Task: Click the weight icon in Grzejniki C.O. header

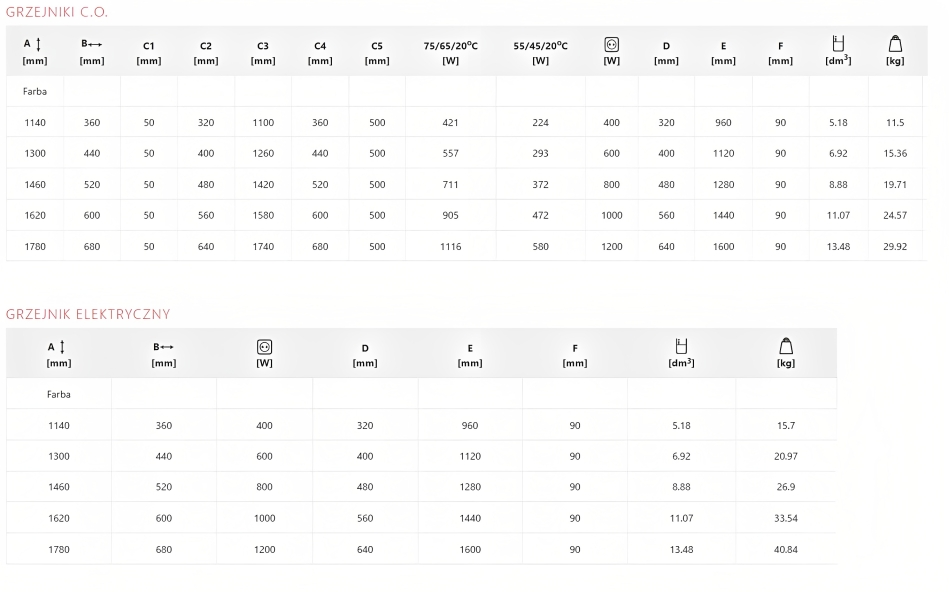Action: pos(895,44)
